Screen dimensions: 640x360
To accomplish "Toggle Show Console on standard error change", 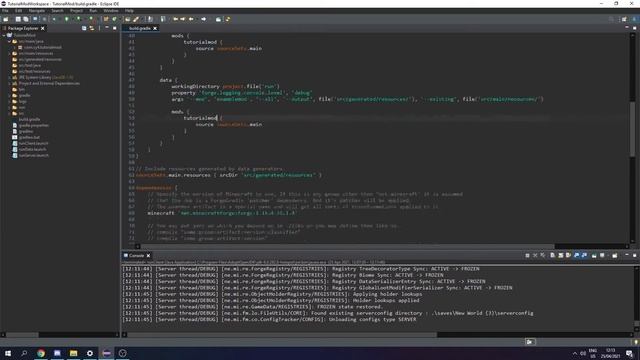I will tap(584, 256).
